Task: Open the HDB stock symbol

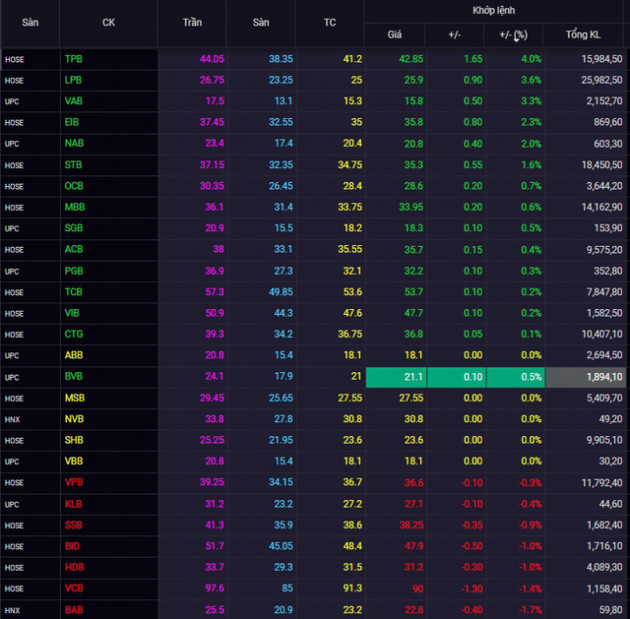Action: point(74,568)
